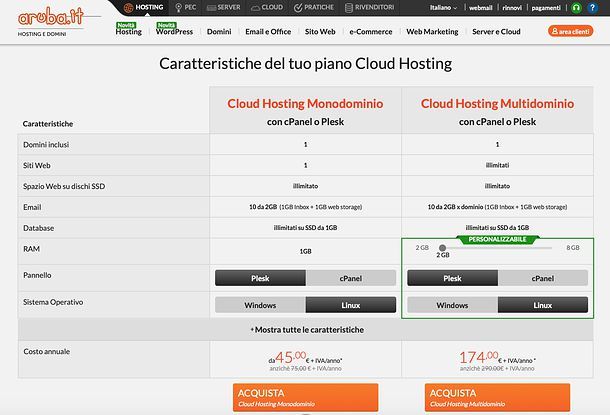
Task: Select the PRATICHE top bar tab
Action: click(314, 7)
